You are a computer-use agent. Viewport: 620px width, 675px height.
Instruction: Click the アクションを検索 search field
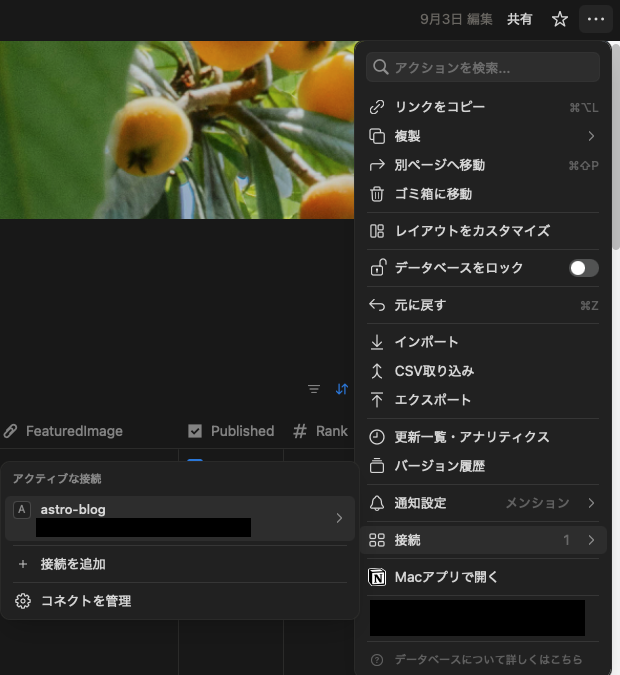(483, 68)
